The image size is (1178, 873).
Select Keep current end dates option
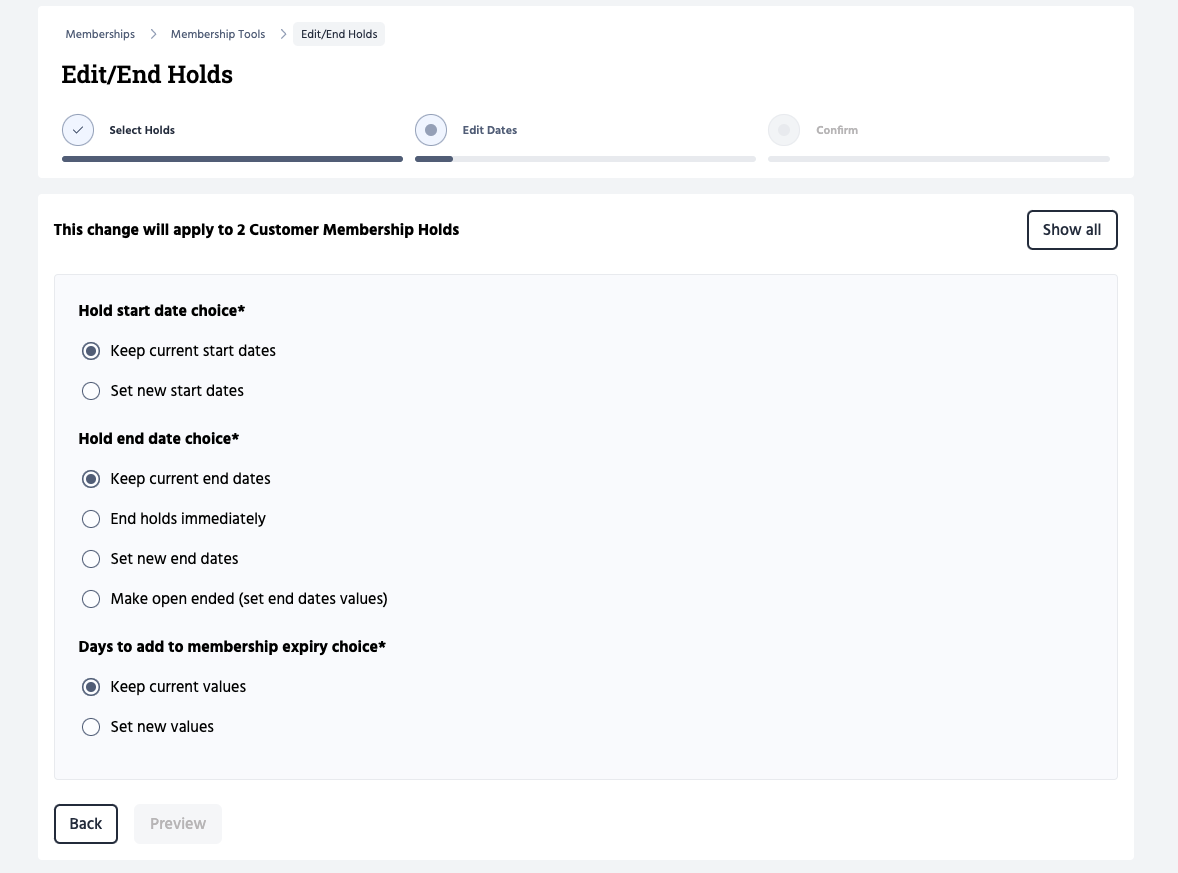(91, 479)
